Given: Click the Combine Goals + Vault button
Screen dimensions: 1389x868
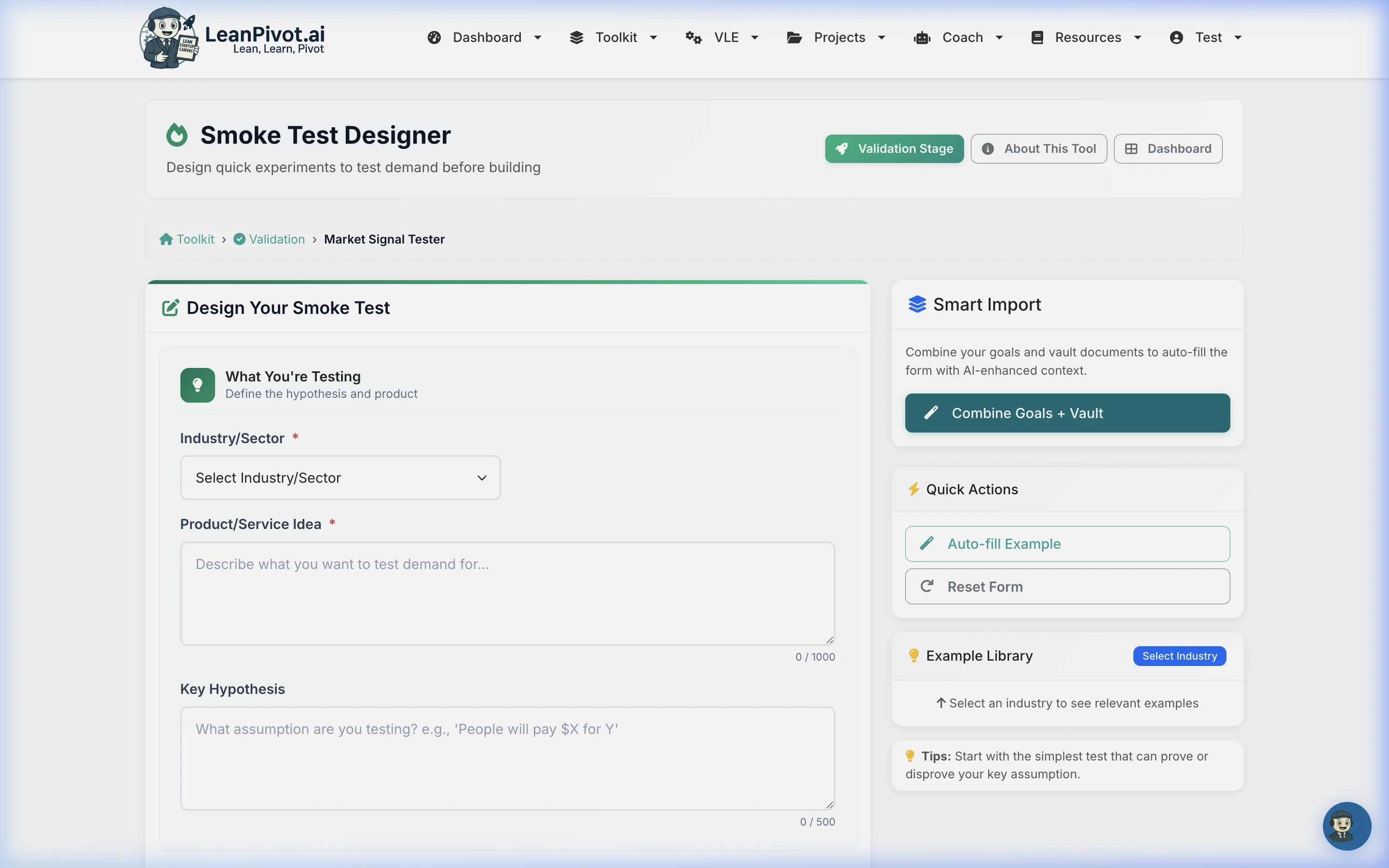Looking at the screenshot, I should [1067, 413].
